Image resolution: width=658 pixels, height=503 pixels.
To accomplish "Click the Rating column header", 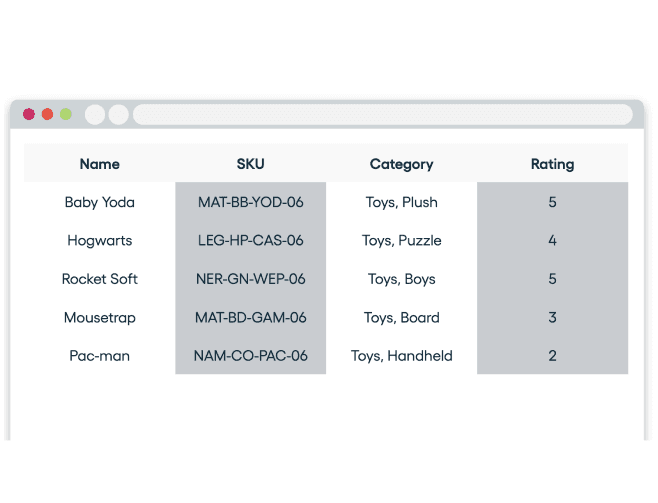I will (552, 164).
